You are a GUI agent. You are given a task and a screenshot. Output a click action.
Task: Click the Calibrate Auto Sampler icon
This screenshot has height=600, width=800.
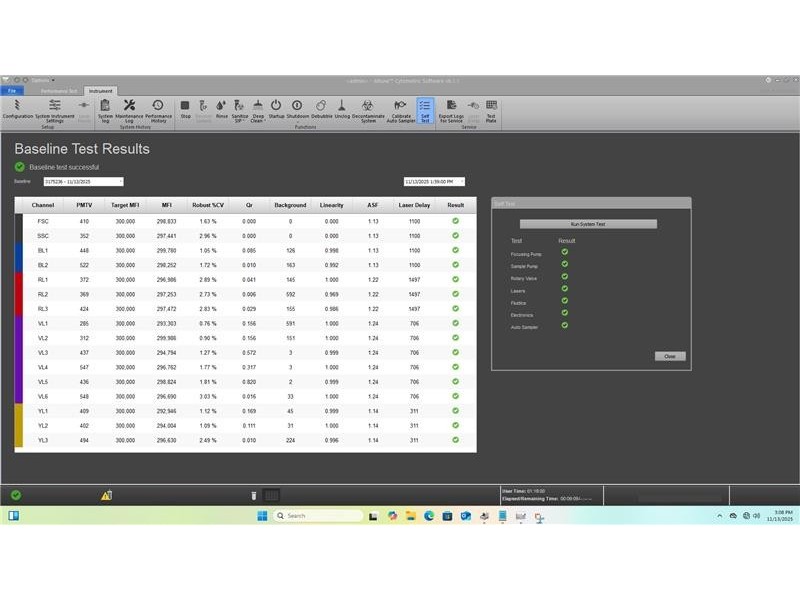pos(401,108)
